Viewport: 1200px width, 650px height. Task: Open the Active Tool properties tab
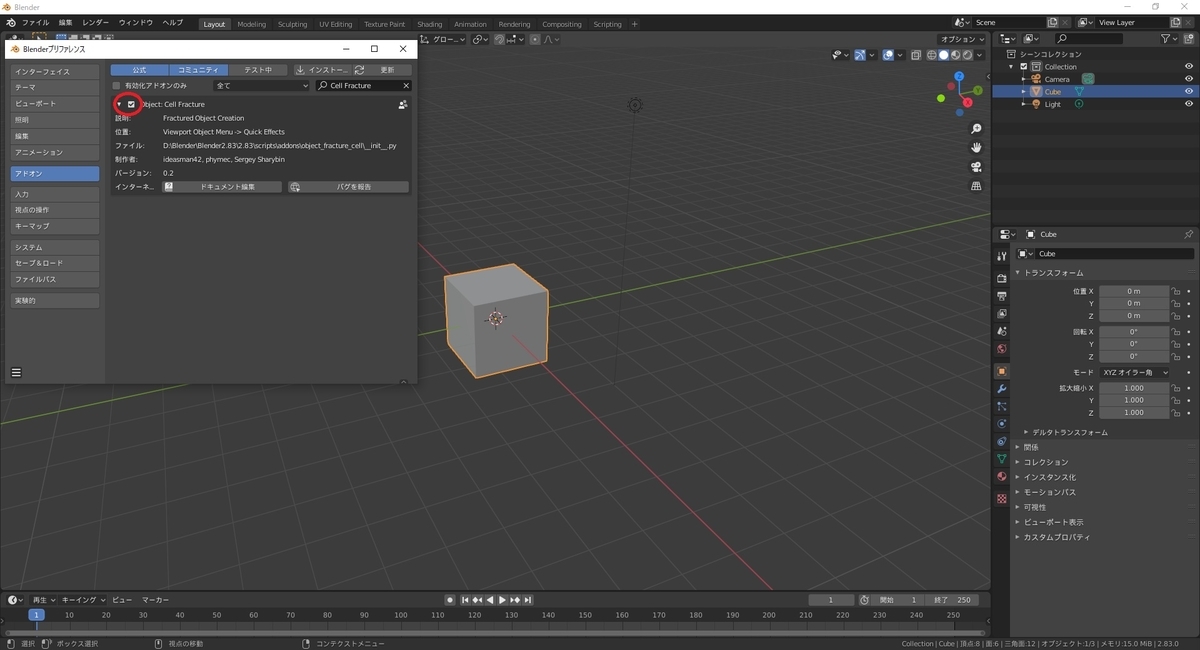coord(1001,256)
